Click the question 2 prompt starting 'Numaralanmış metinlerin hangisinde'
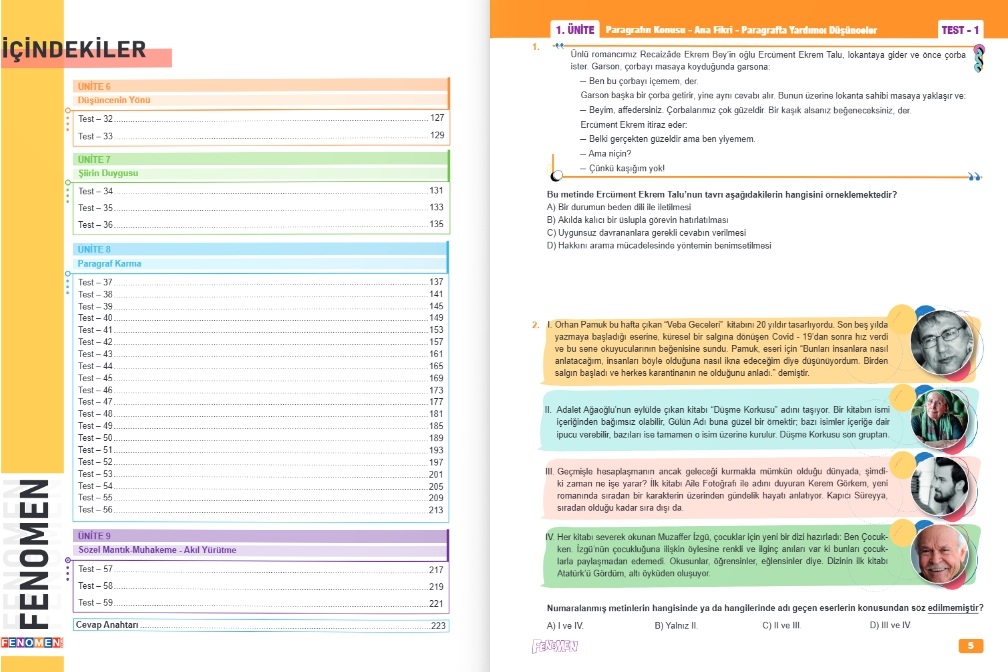The image size is (1008, 672). [x=765, y=608]
